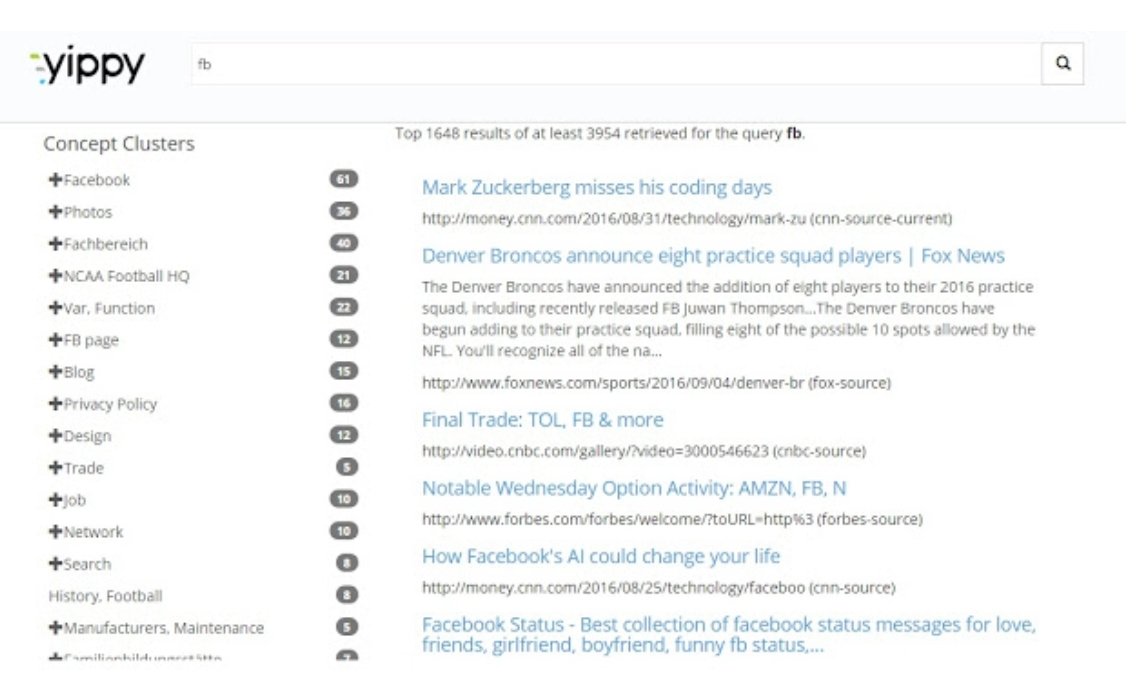Viewport: 1143px width, 690px height.
Task: Click the 8 badge for History, Football
Action: click(347, 595)
